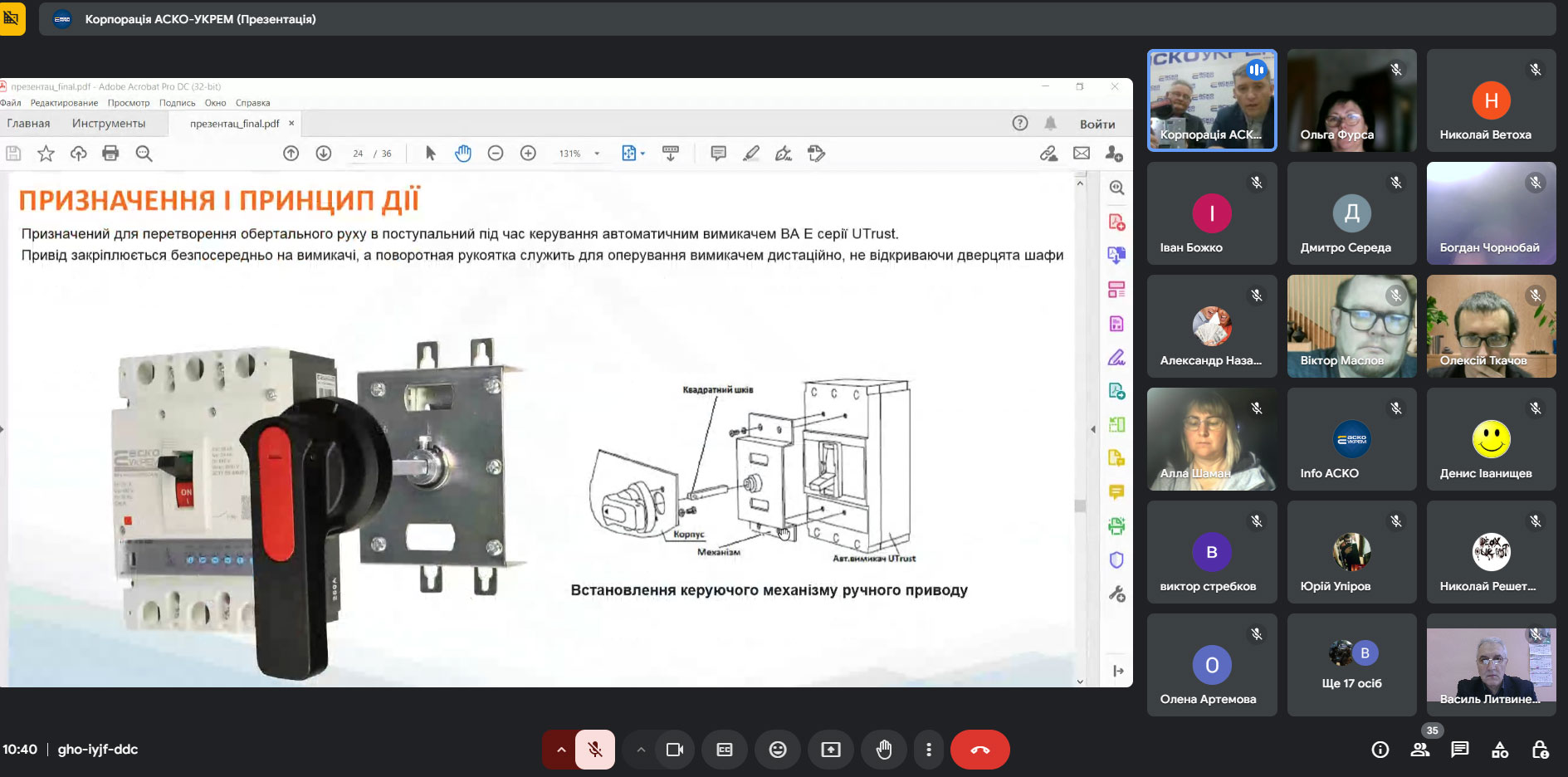This screenshot has height=777, width=1568.
Task: Select the Корпорація АСК... presenter tile
Action: pos(1212,100)
